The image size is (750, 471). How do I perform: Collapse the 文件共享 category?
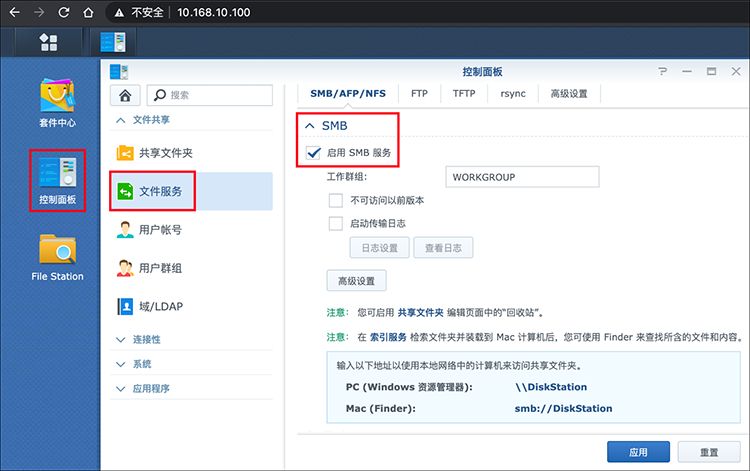121,120
